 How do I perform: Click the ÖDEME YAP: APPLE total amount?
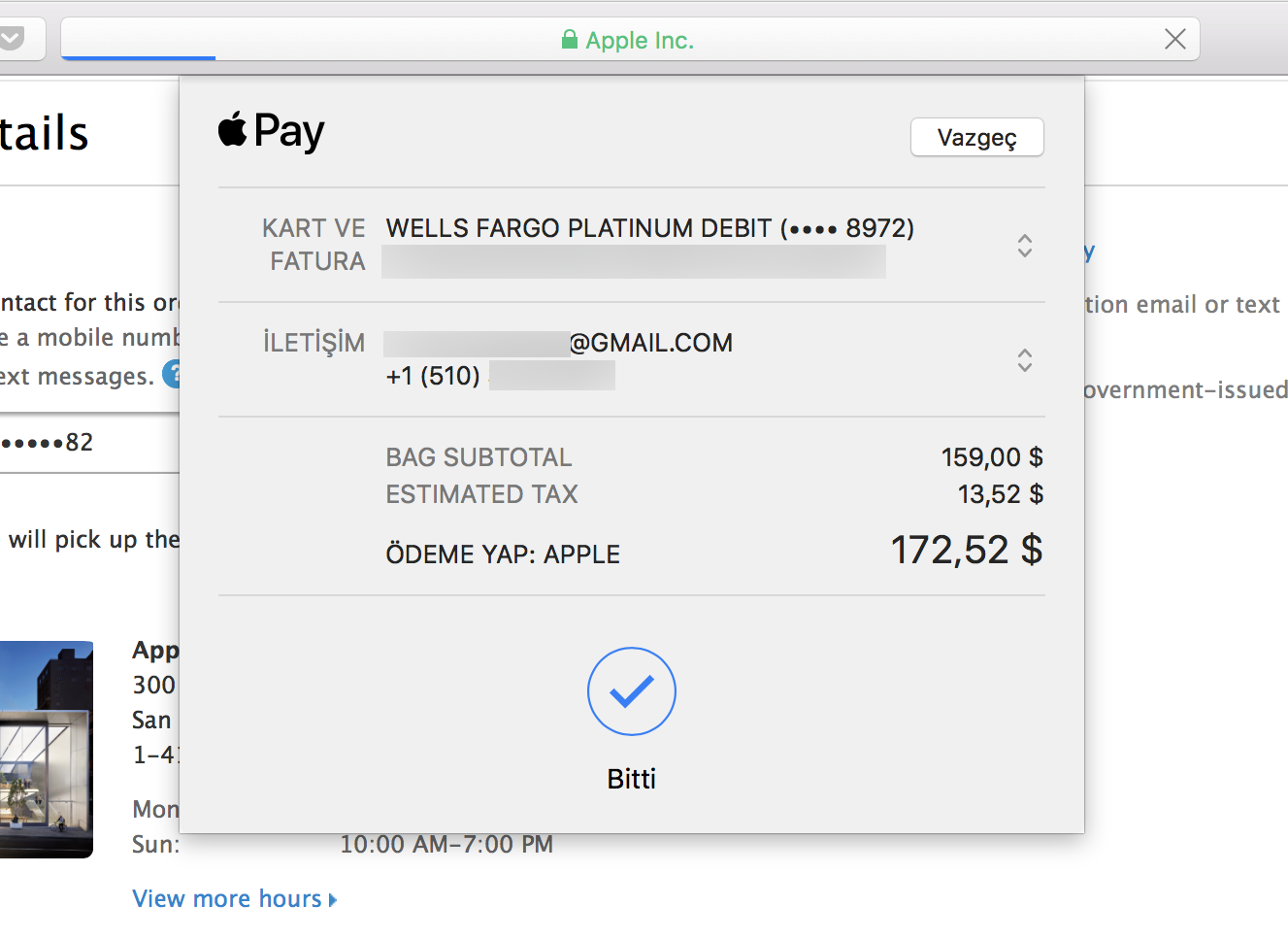point(966,551)
